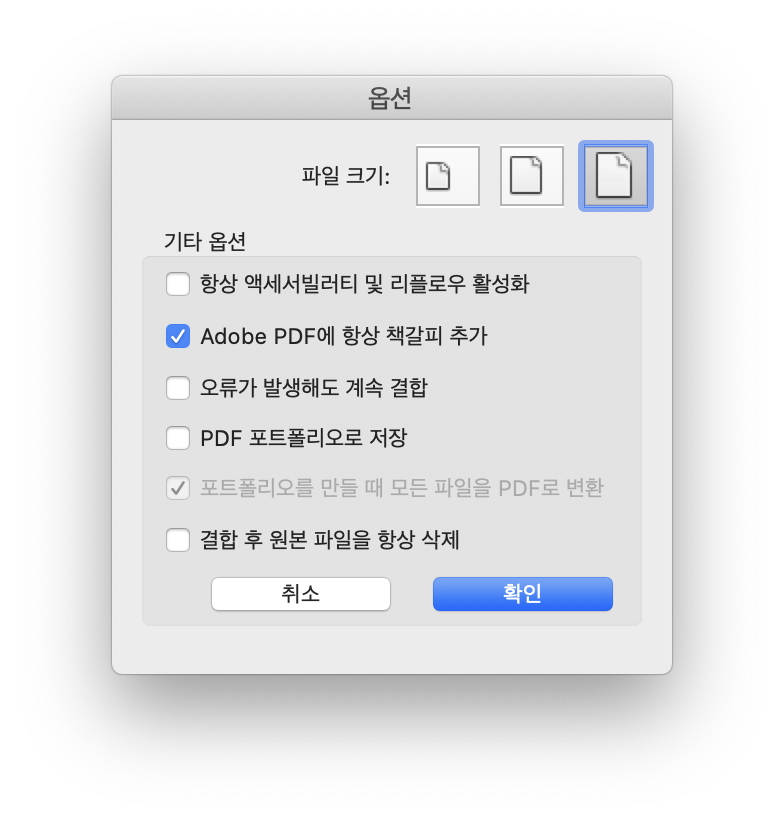
Task: Enable 항상 액세서빌러티 및 리플로우 활성화 checkbox
Action: [x=178, y=284]
